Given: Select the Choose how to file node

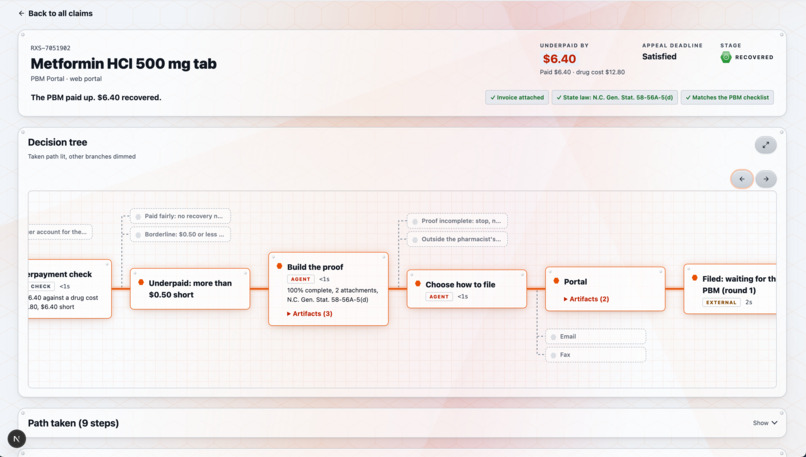Looking at the screenshot, I should (467, 289).
